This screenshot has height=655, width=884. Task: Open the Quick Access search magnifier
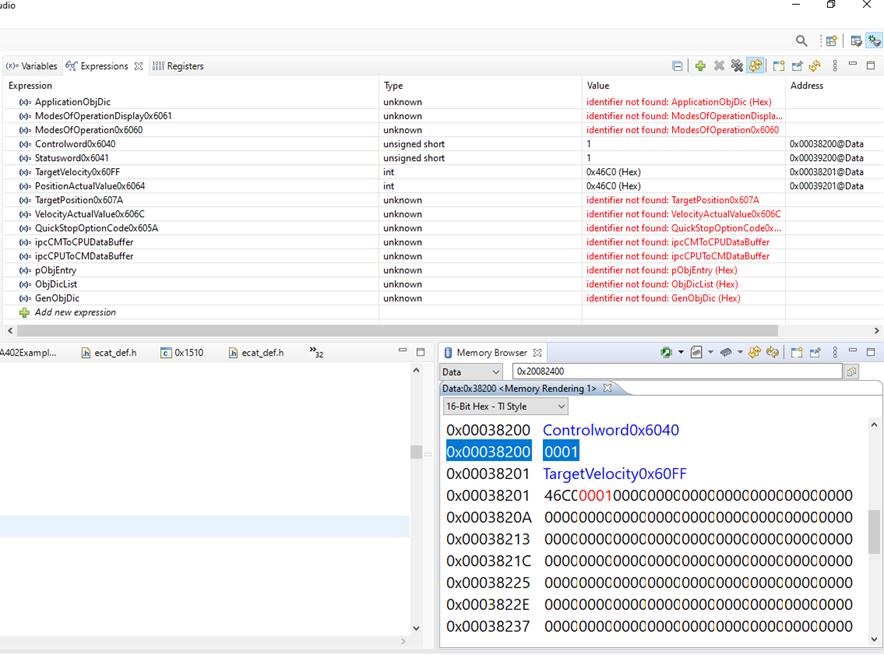(x=801, y=41)
